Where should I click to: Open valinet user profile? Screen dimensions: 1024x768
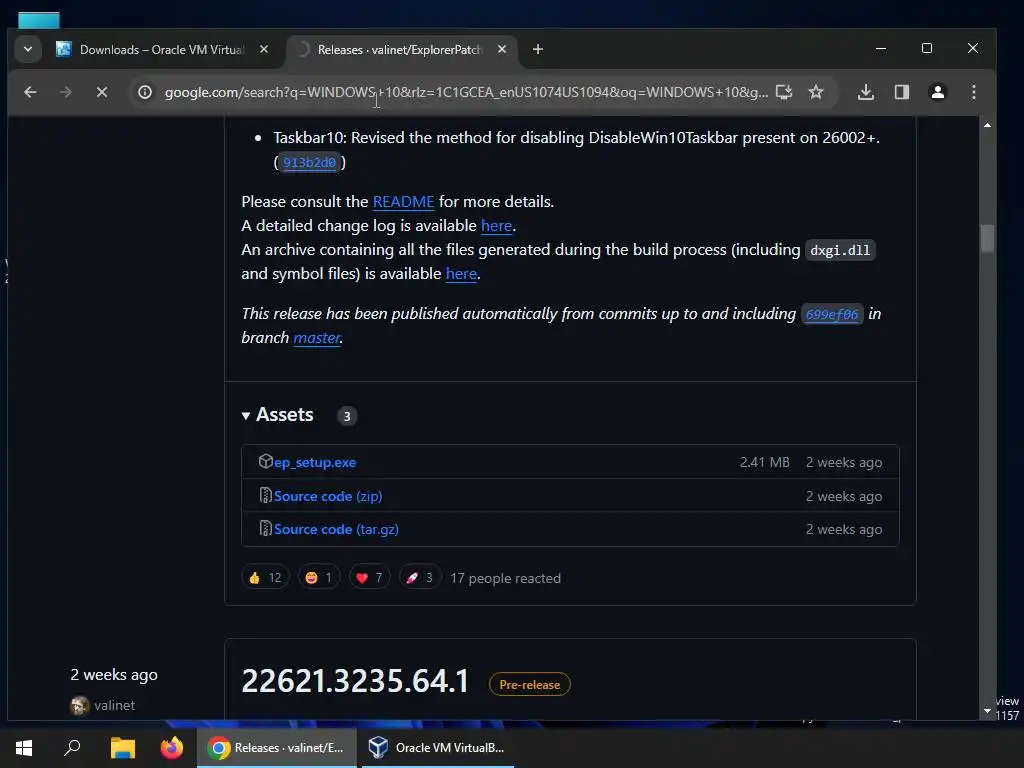click(114, 705)
